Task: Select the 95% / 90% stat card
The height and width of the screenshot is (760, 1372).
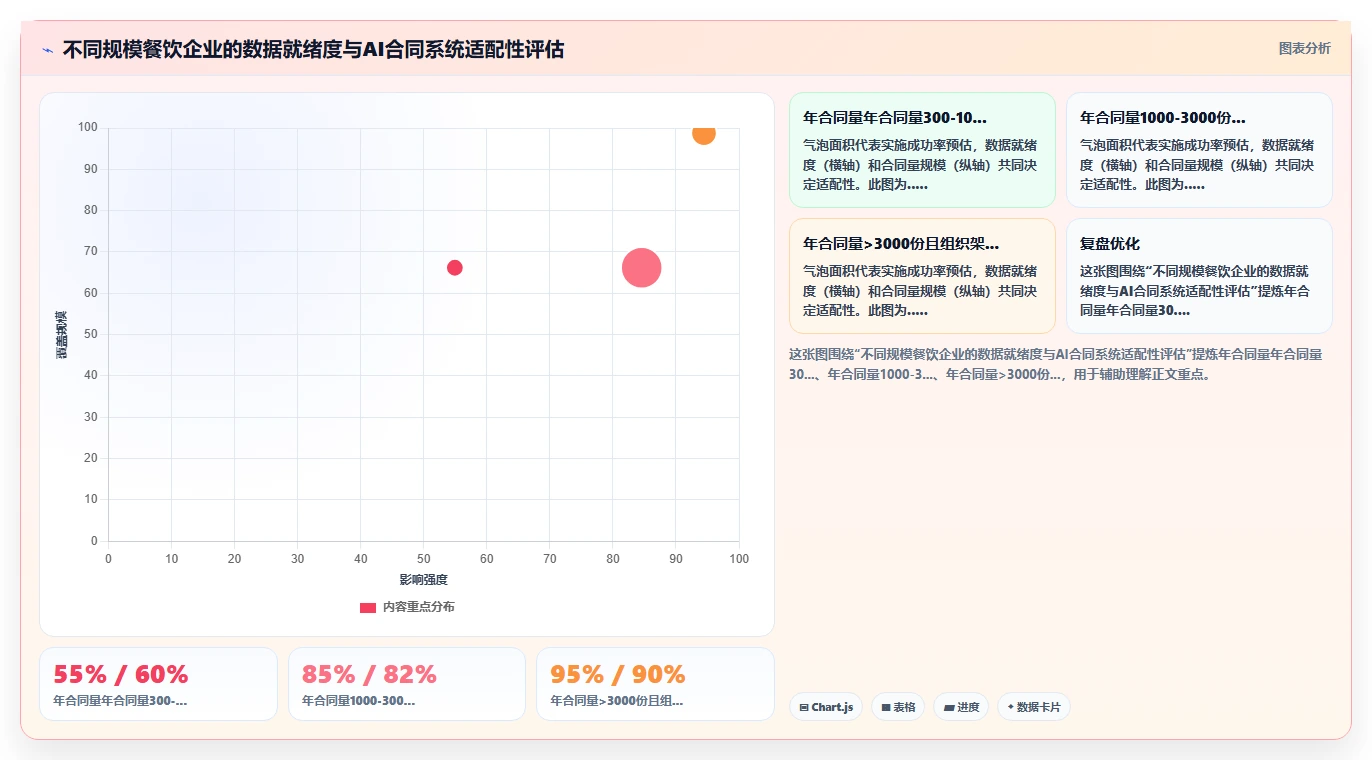Action: (x=655, y=684)
